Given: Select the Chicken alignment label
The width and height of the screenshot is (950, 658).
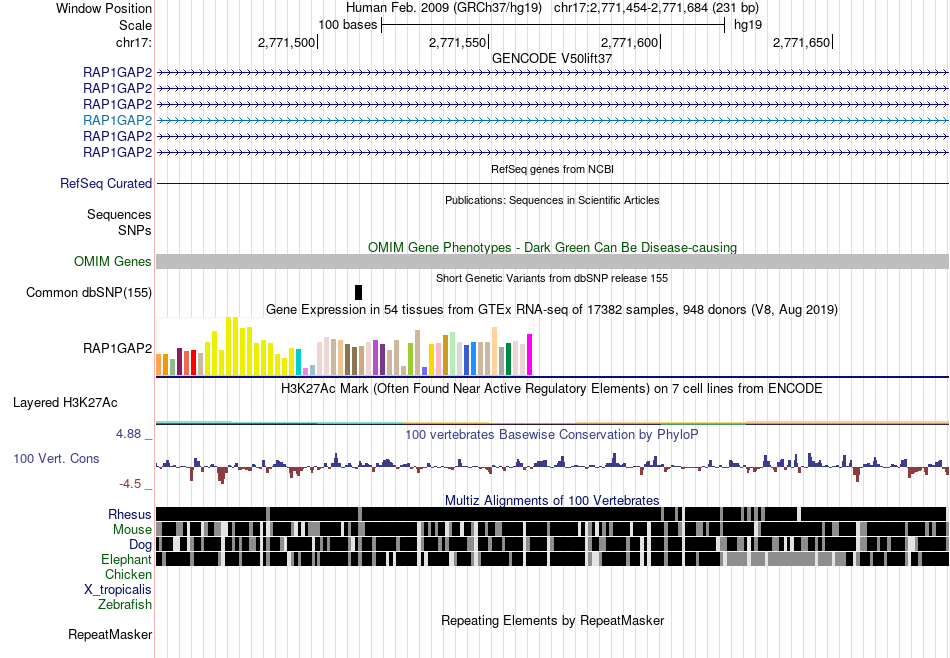Looking at the screenshot, I should point(128,574).
